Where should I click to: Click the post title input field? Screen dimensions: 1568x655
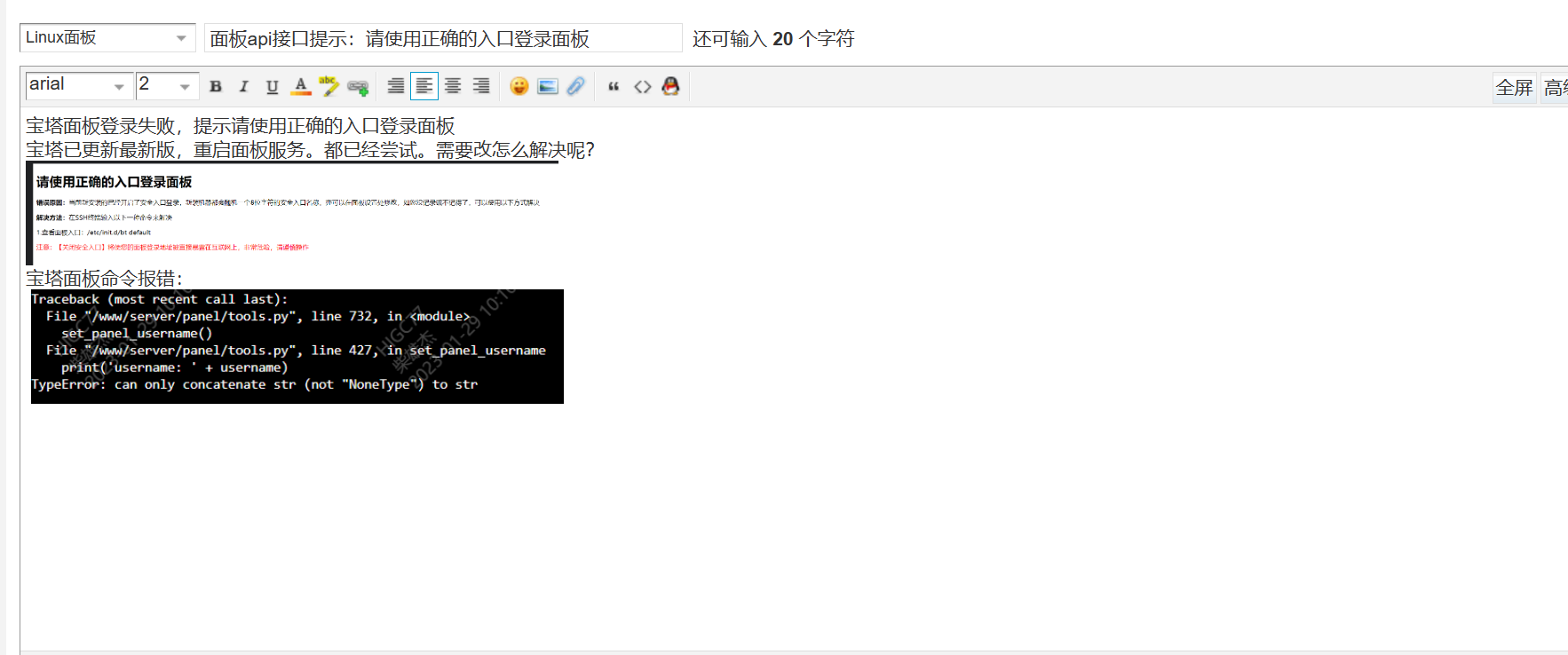443,38
